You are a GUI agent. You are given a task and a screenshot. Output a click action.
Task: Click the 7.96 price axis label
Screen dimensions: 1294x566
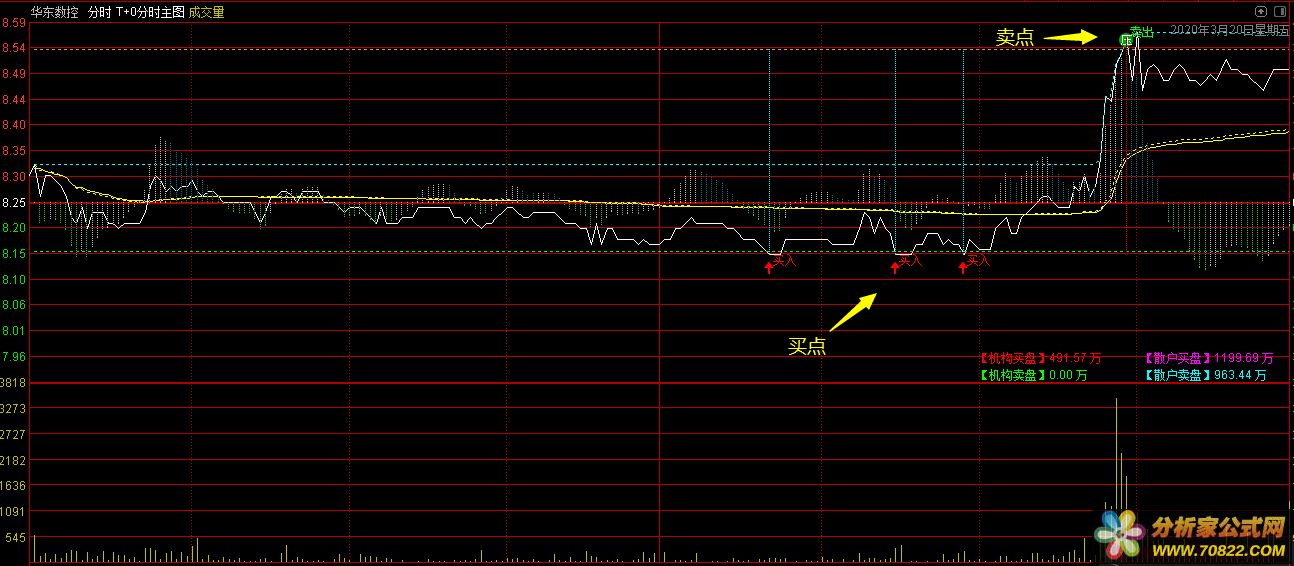[x=15, y=356]
